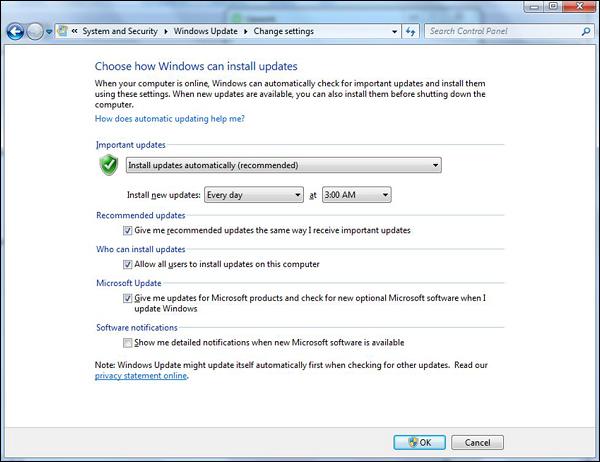Close the Change settings window
Viewport: 600px width, 462px height.
(579, 7)
